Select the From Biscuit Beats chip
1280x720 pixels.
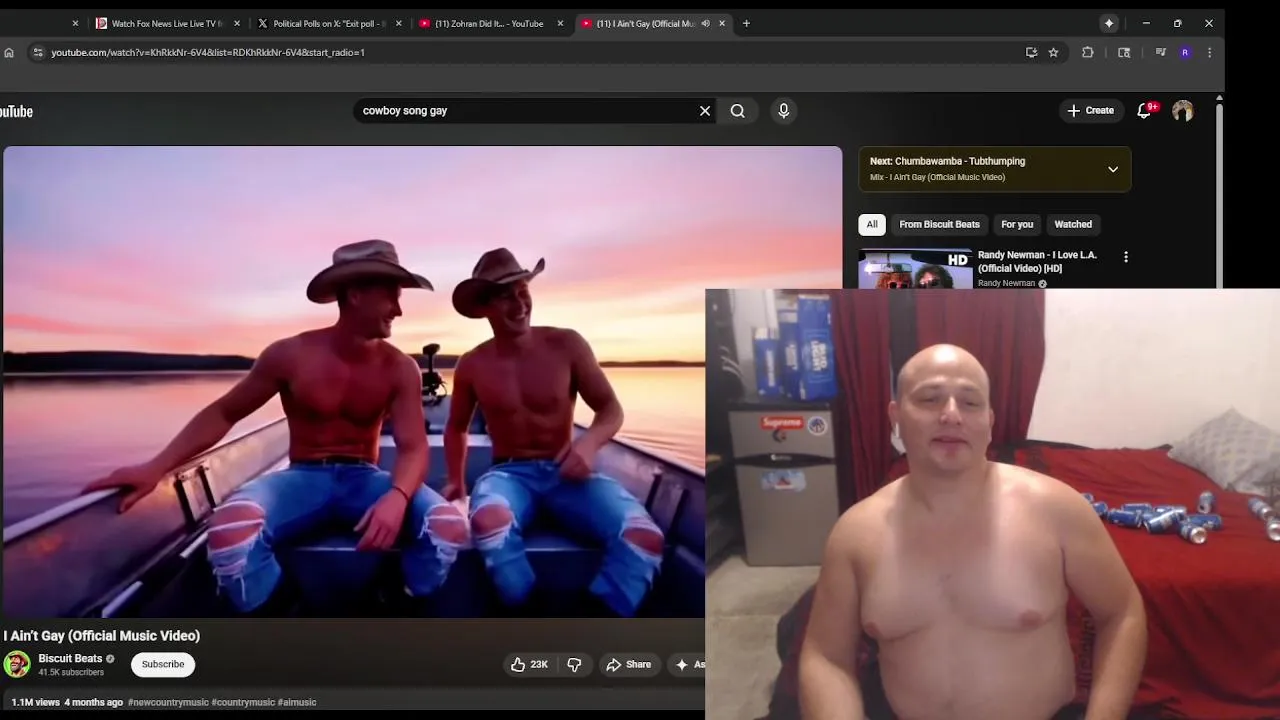939,224
